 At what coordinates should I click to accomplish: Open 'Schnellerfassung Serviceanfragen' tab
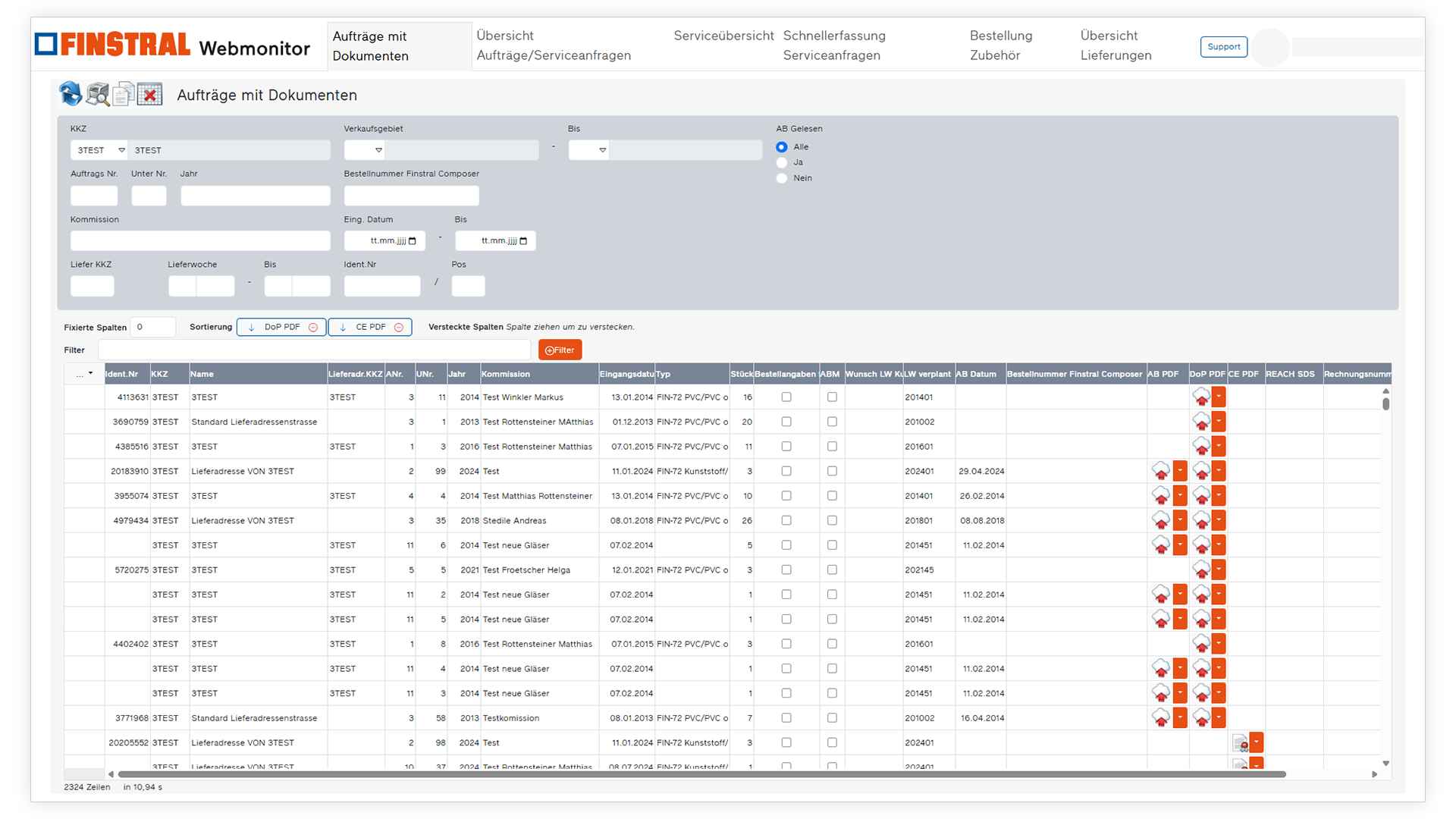834,45
